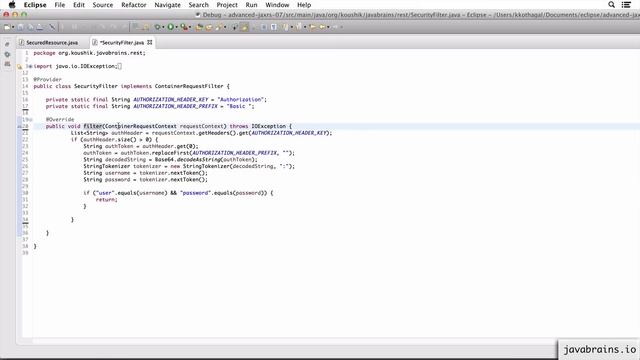
Task: Click the top icon in left sidebar
Action: pos(7,44)
